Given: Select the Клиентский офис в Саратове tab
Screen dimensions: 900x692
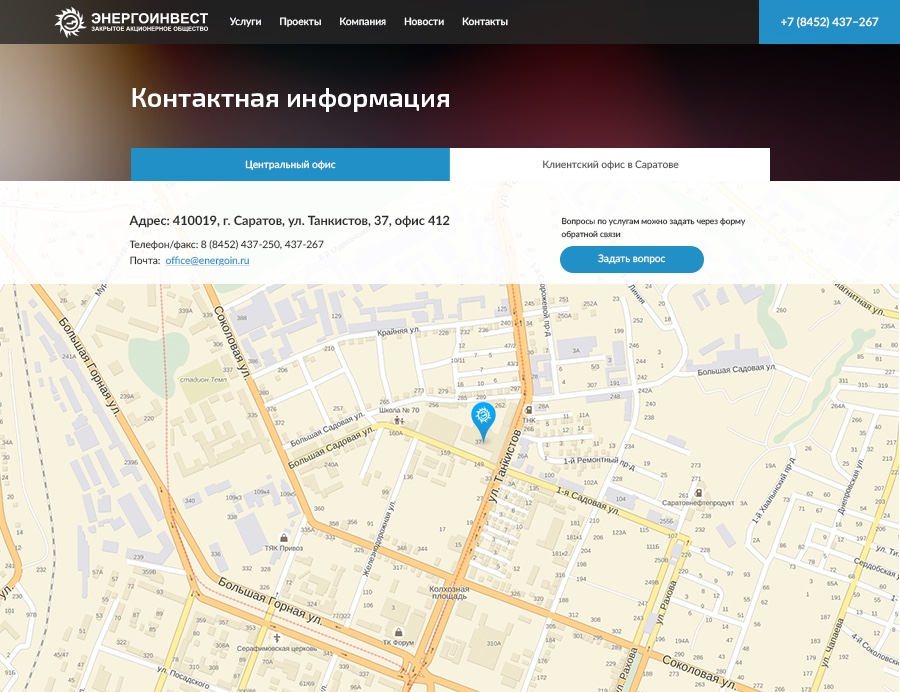Looking at the screenshot, I should tap(610, 165).
